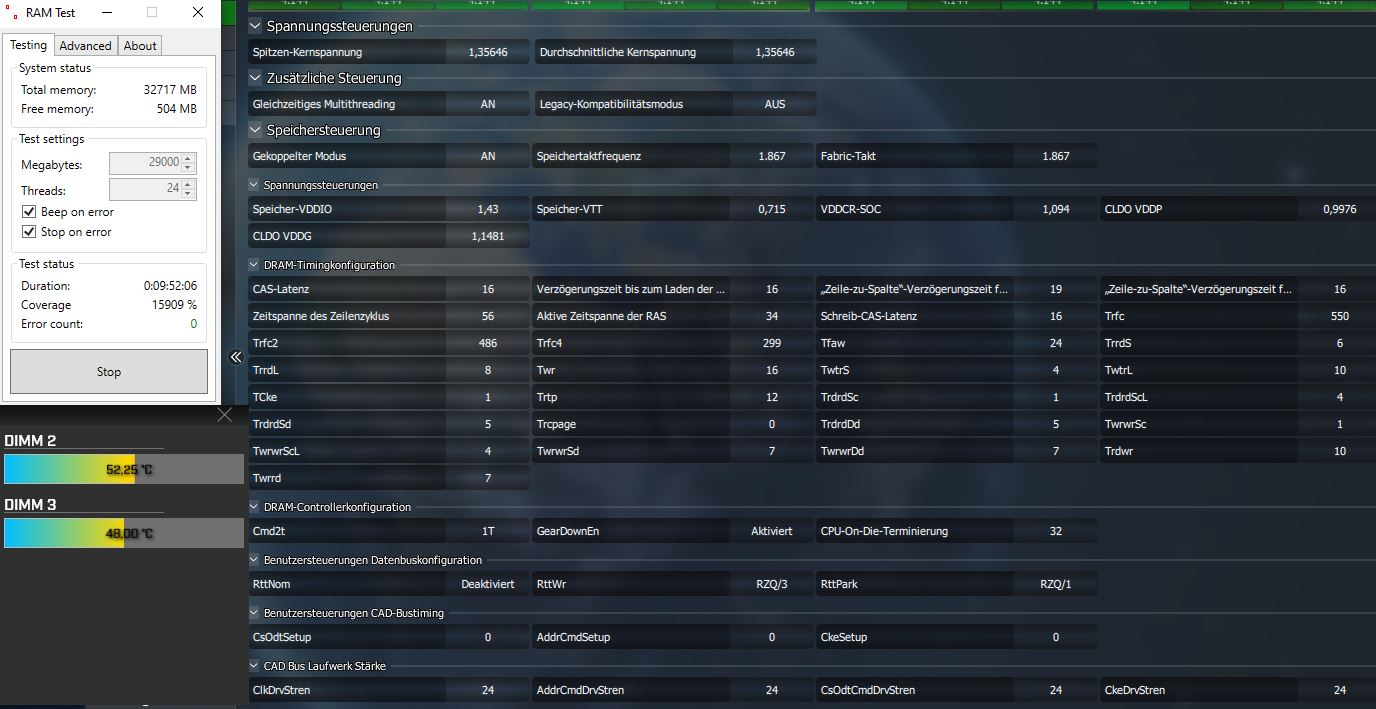Viewport: 1376px width, 709px height.
Task: Open the About tab
Action: coord(140,46)
